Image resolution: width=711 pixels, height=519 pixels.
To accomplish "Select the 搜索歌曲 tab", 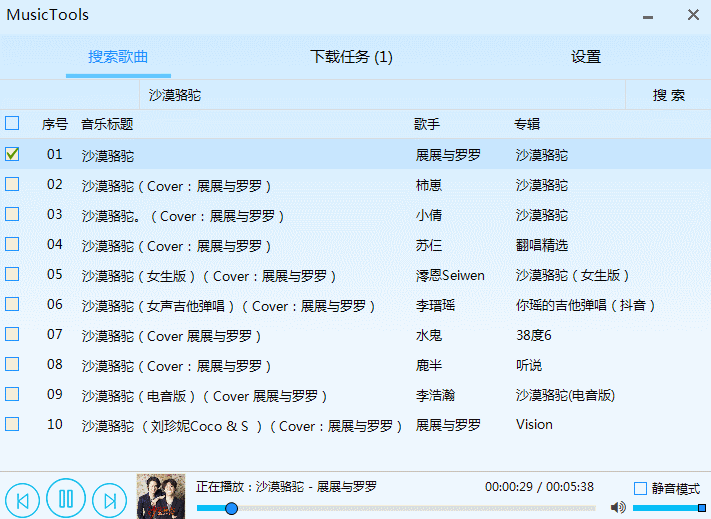I will [x=118, y=57].
